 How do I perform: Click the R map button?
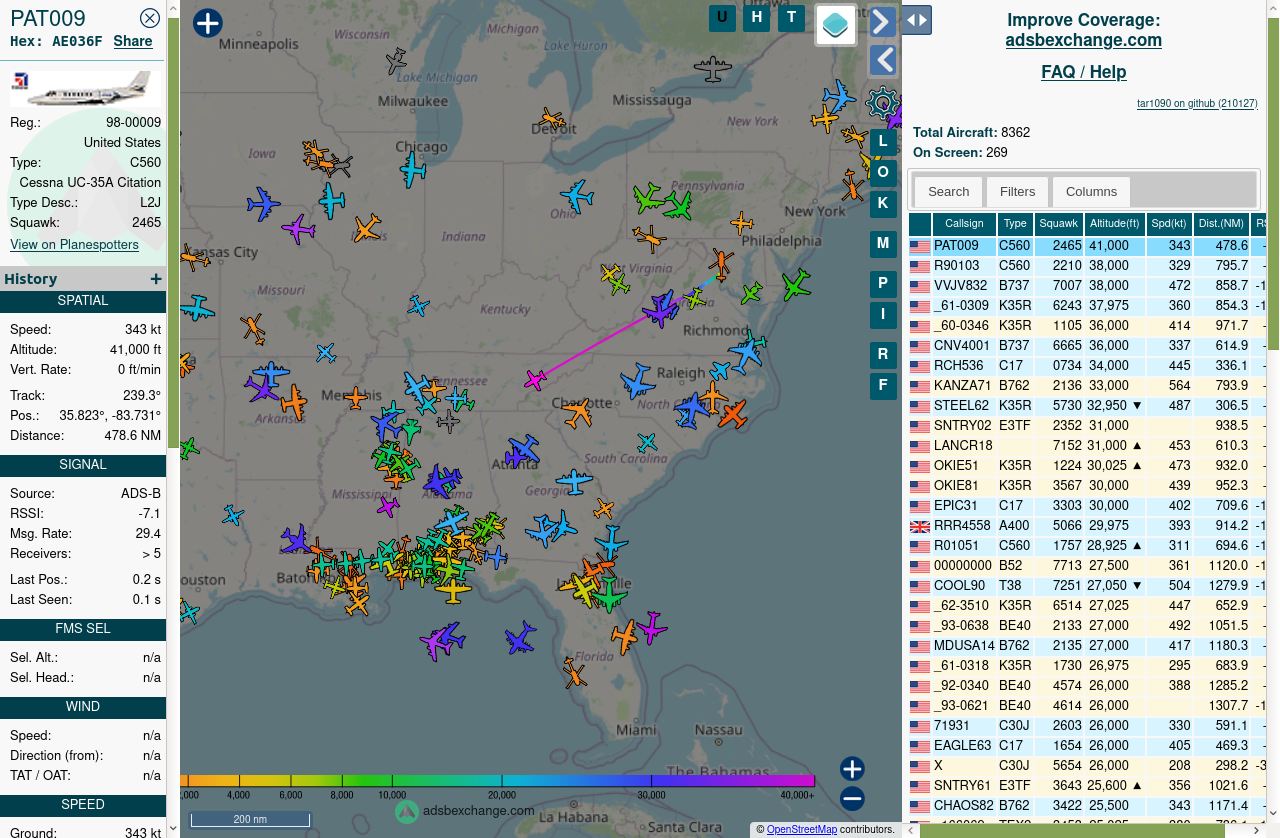coord(883,354)
